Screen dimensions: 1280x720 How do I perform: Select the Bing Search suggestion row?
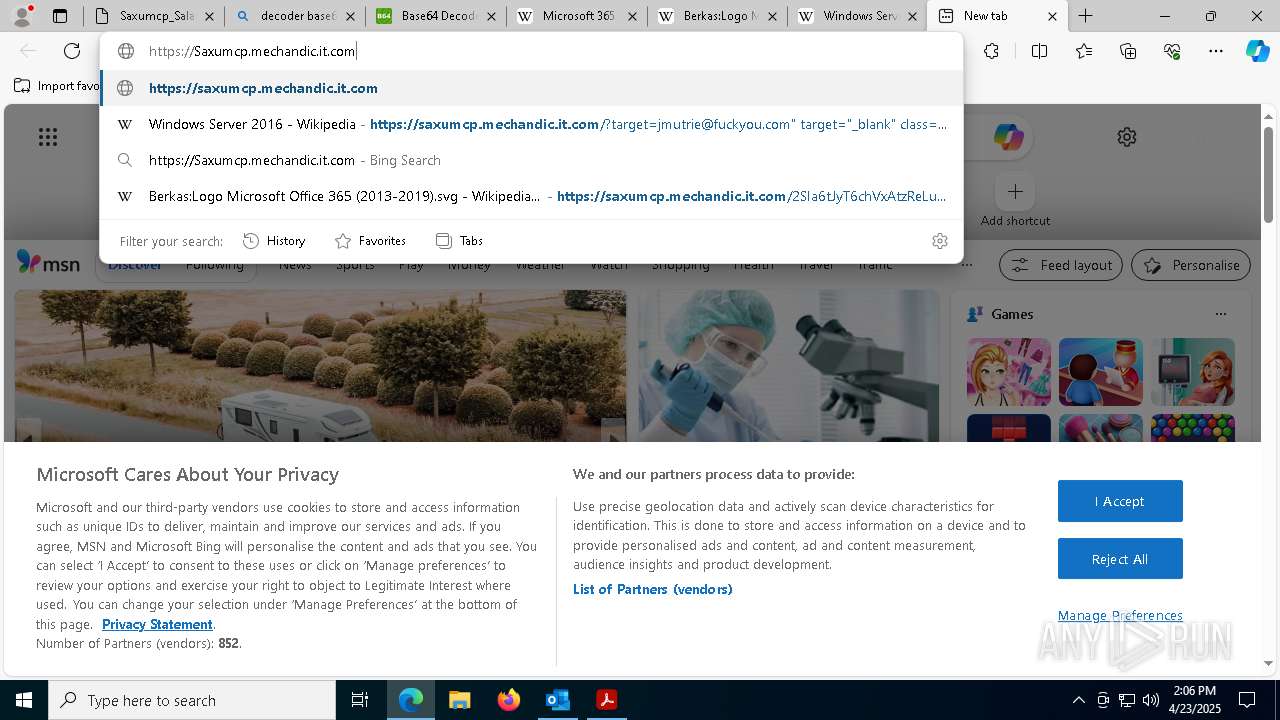click(x=531, y=160)
